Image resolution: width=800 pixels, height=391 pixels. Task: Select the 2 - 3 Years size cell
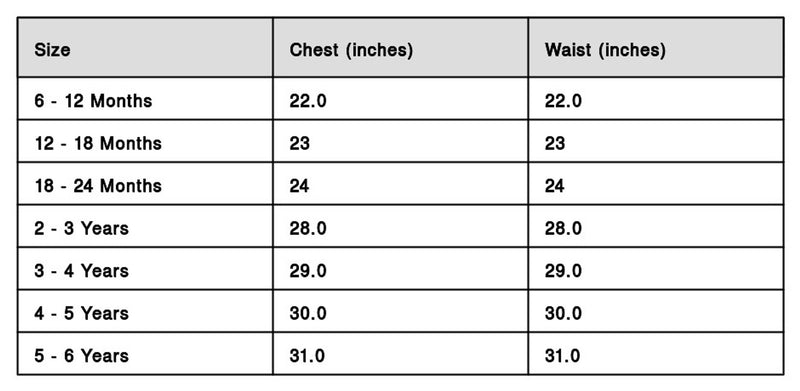[x=145, y=226]
